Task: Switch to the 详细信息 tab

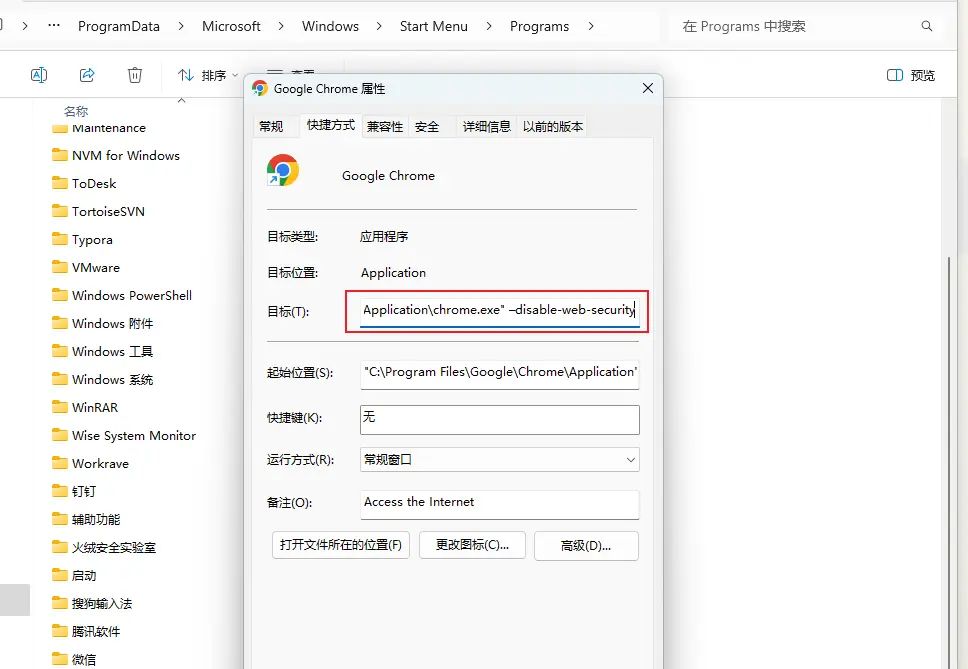Action: (486, 127)
